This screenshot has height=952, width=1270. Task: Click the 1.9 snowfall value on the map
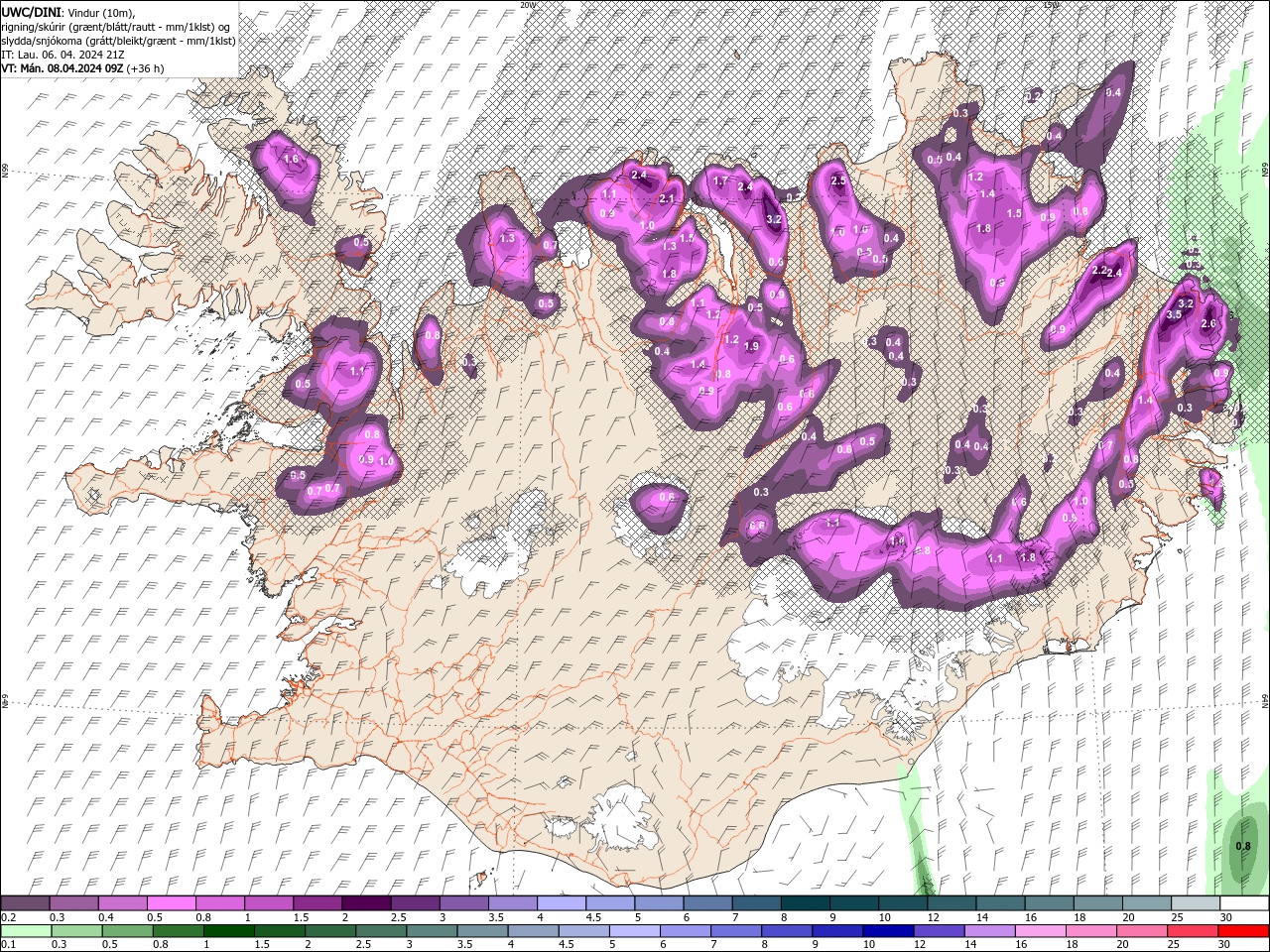coord(751,346)
